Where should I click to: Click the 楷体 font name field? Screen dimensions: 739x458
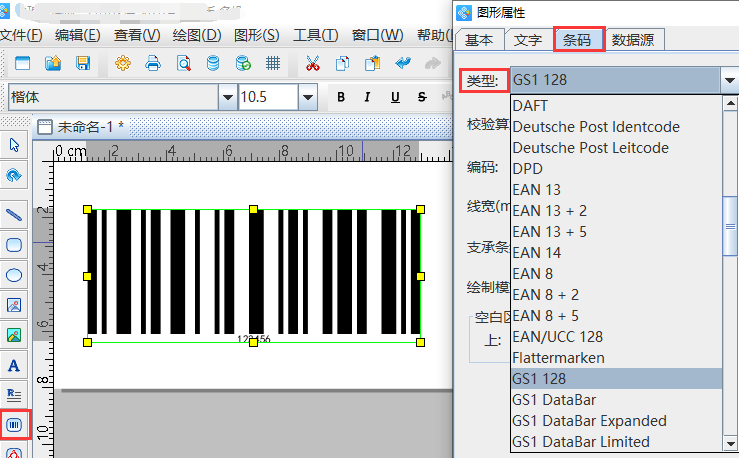click(114, 97)
